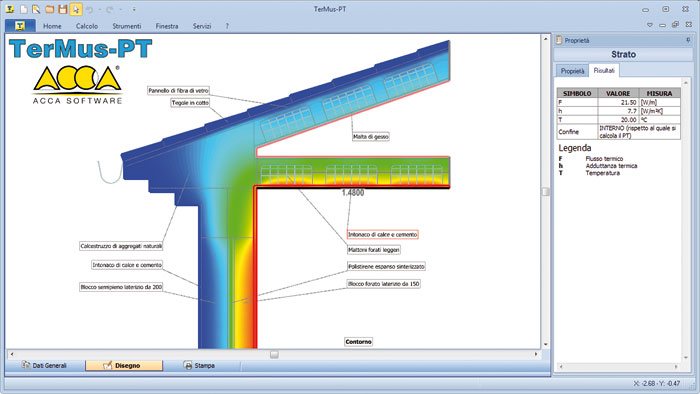
Task: Click the X Y coordinates readout in status bar
Action: click(657, 383)
